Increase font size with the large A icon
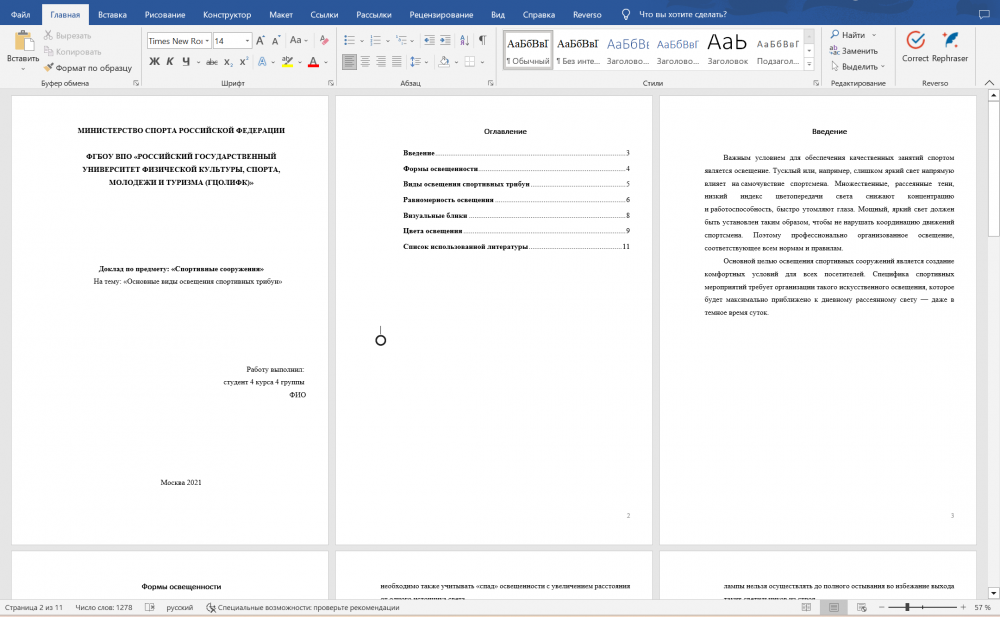This screenshot has height=617, width=1000. (260, 41)
